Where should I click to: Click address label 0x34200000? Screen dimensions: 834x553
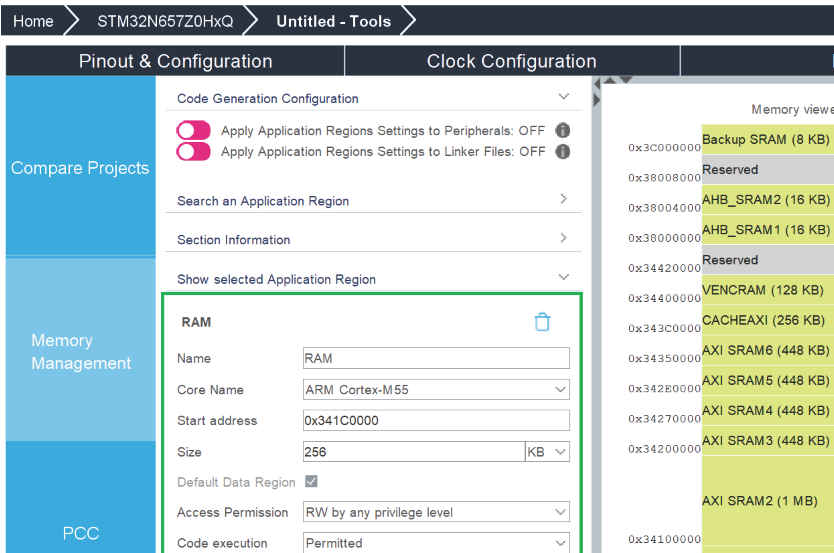point(664,449)
